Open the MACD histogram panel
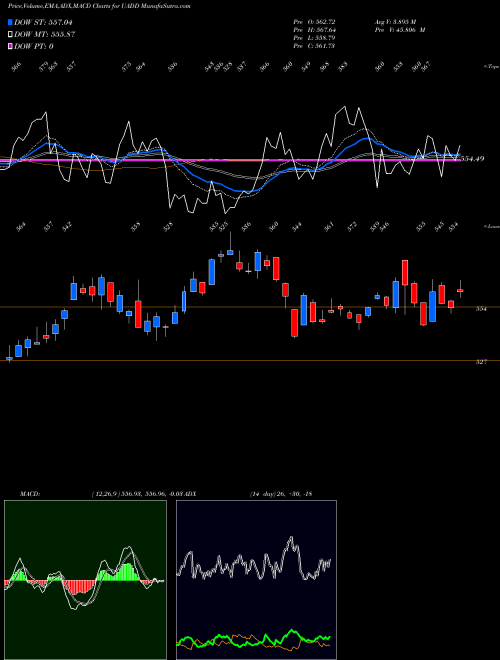 (85, 580)
